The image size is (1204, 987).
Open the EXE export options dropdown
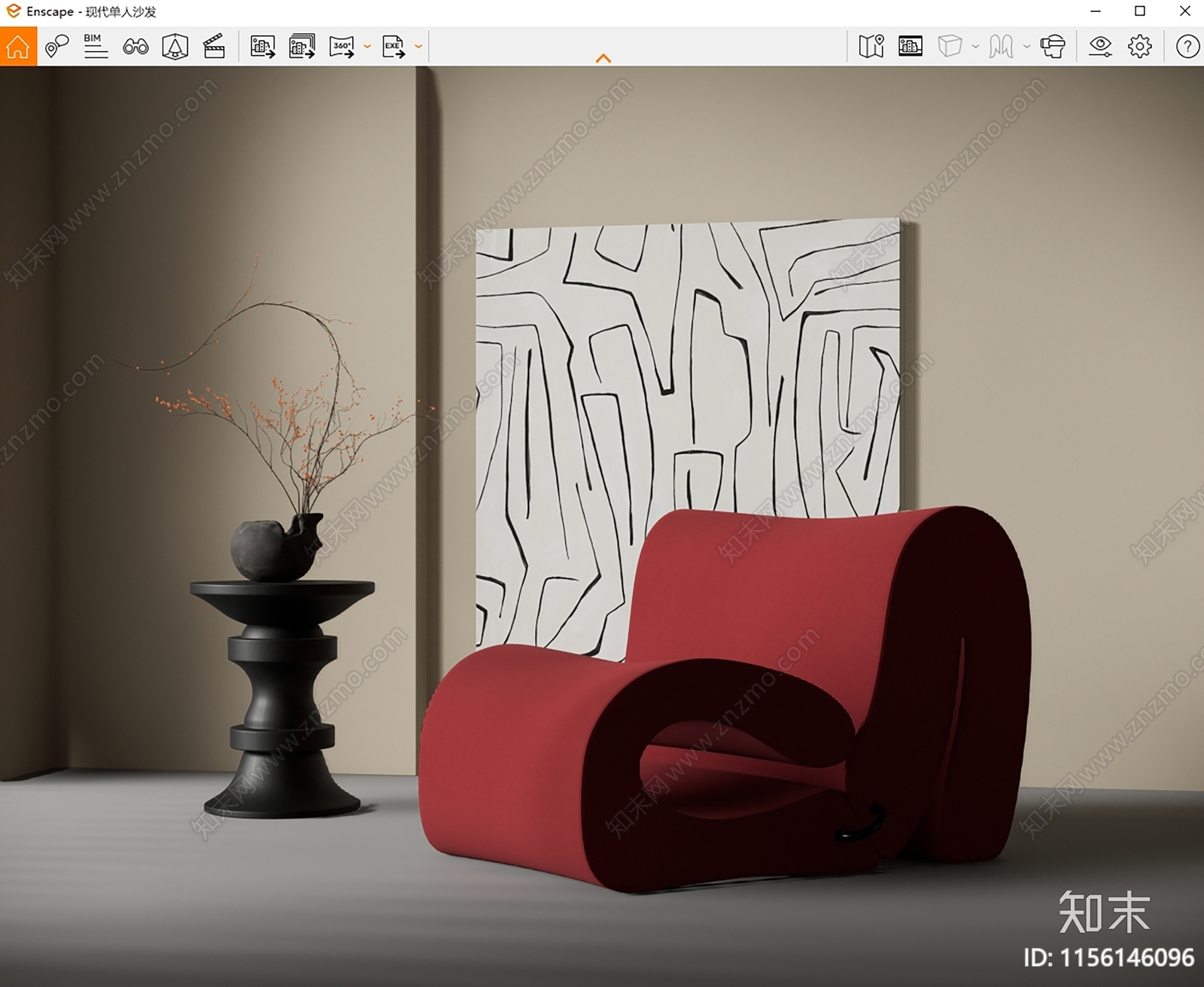click(418, 47)
